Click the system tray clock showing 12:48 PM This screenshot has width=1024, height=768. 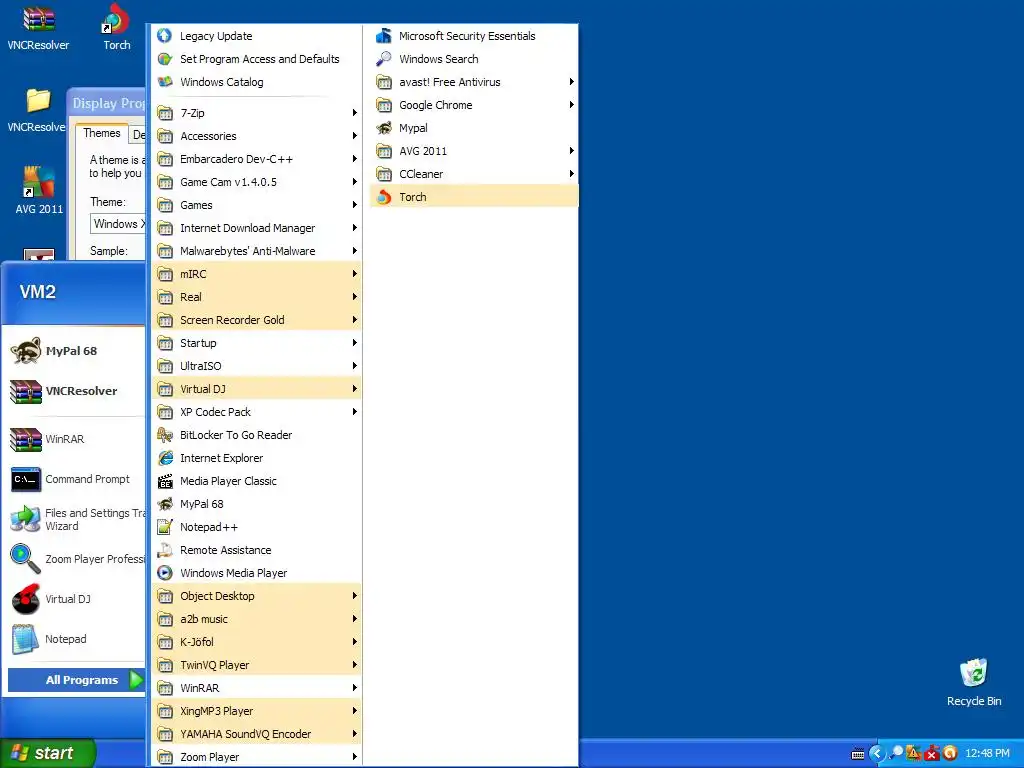[x=987, y=753]
